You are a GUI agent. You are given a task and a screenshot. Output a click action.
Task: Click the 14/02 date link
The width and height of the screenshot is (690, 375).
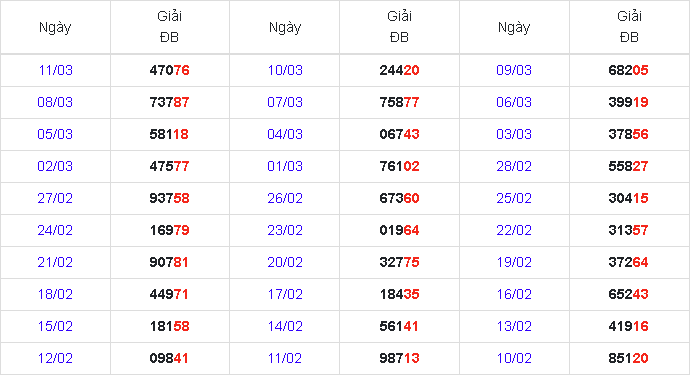[285, 327]
